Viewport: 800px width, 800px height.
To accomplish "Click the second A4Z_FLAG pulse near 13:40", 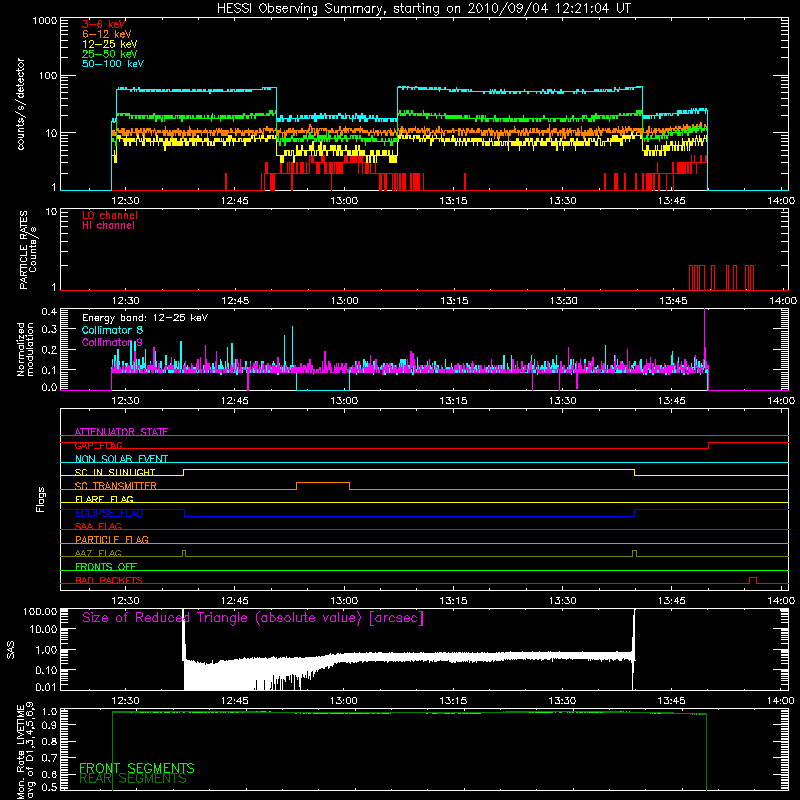I will pyautogui.click(x=634, y=553).
